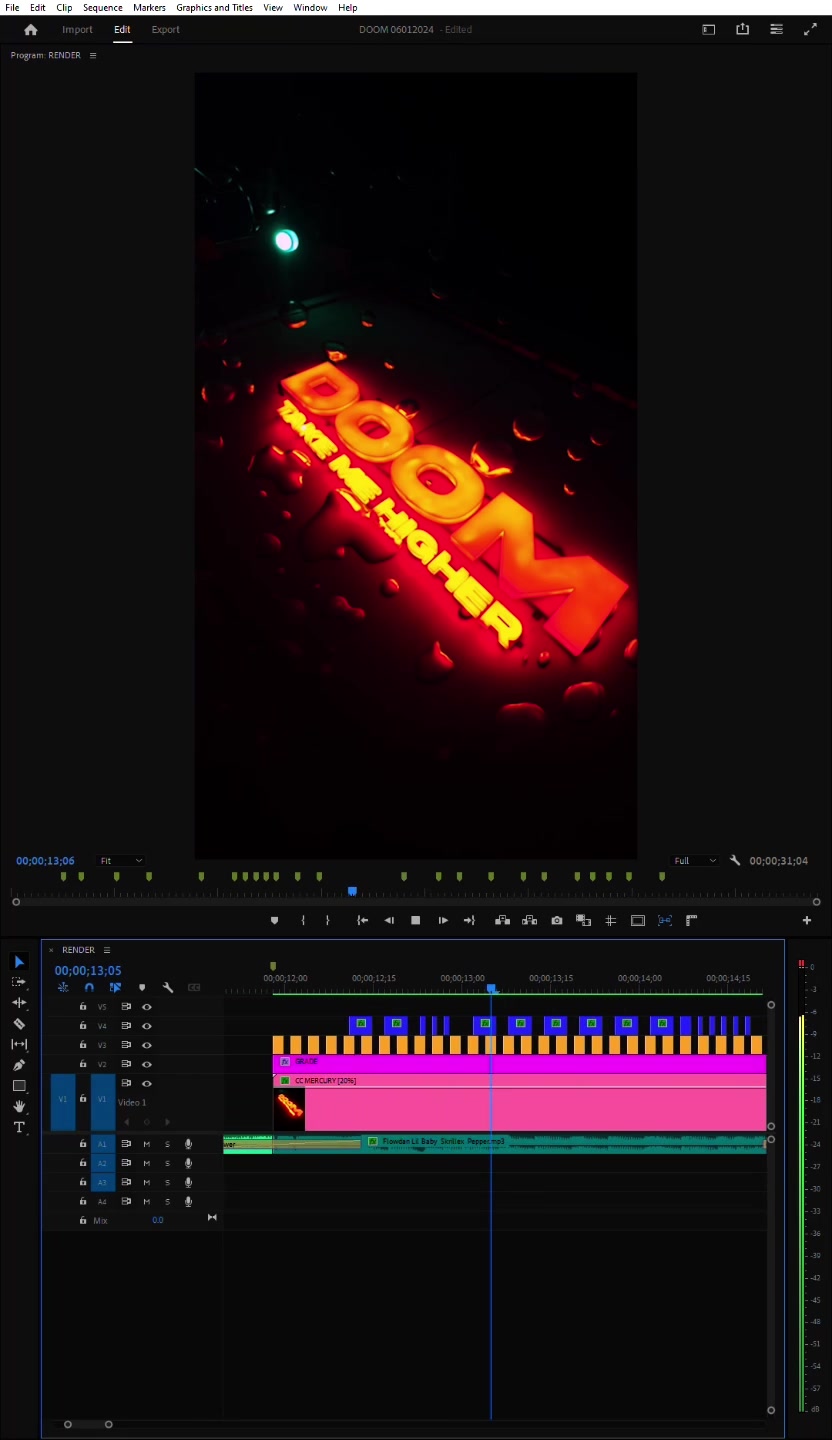Open RENDER timeline panel menu
Image resolution: width=832 pixels, height=1440 pixels.
107,950
